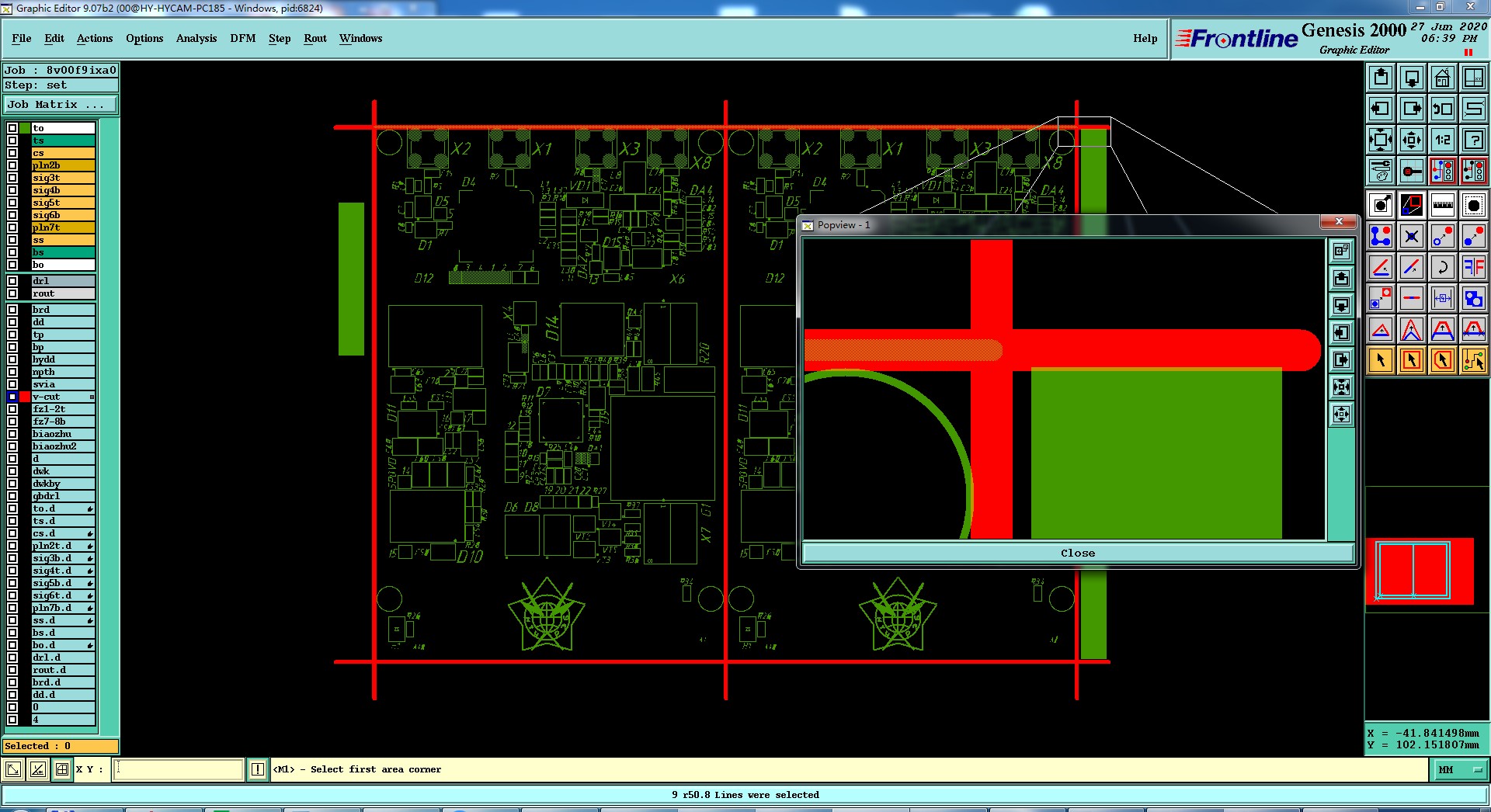Toggle the 'cs' layer checkbox
The image size is (1491, 812).
point(12,153)
